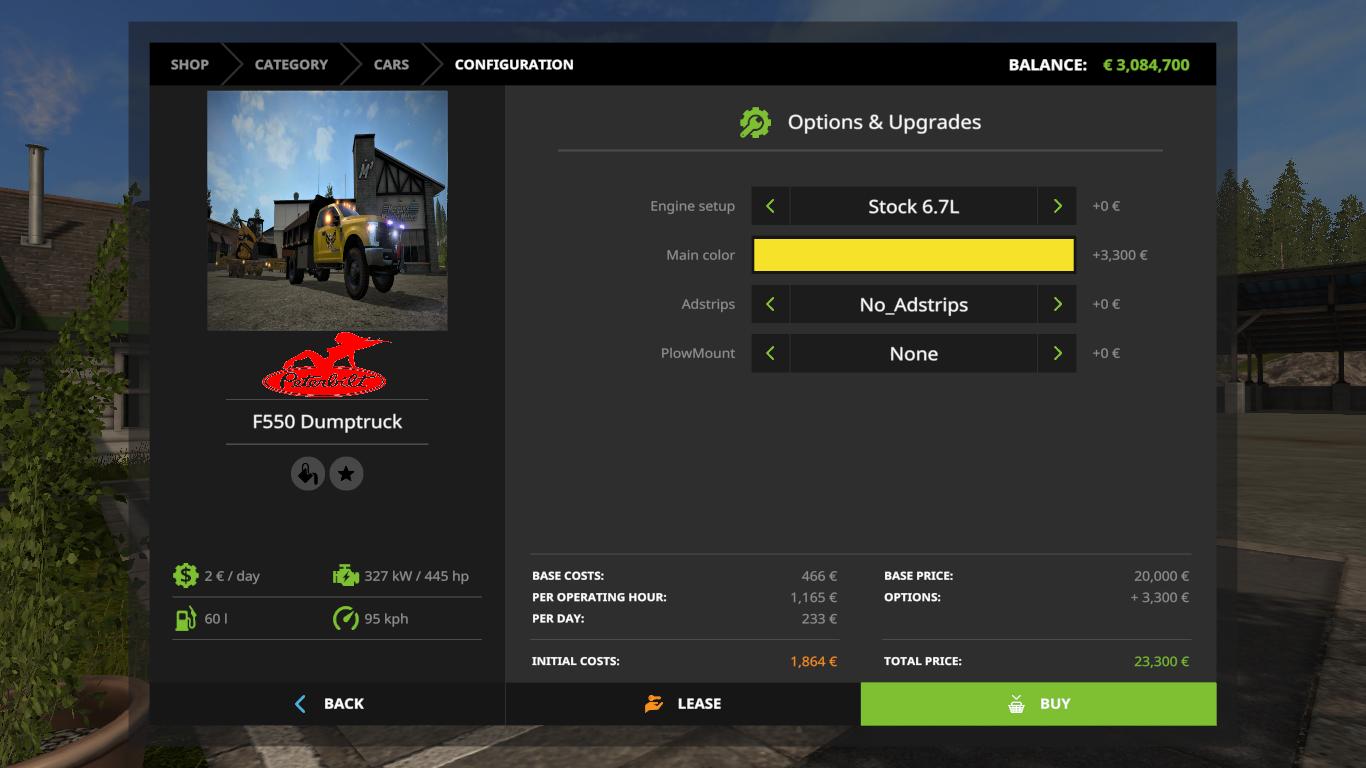Screen dimensions: 1366x768
Task: Choose next PlowMount option
Action: (x=1057, y=353)
